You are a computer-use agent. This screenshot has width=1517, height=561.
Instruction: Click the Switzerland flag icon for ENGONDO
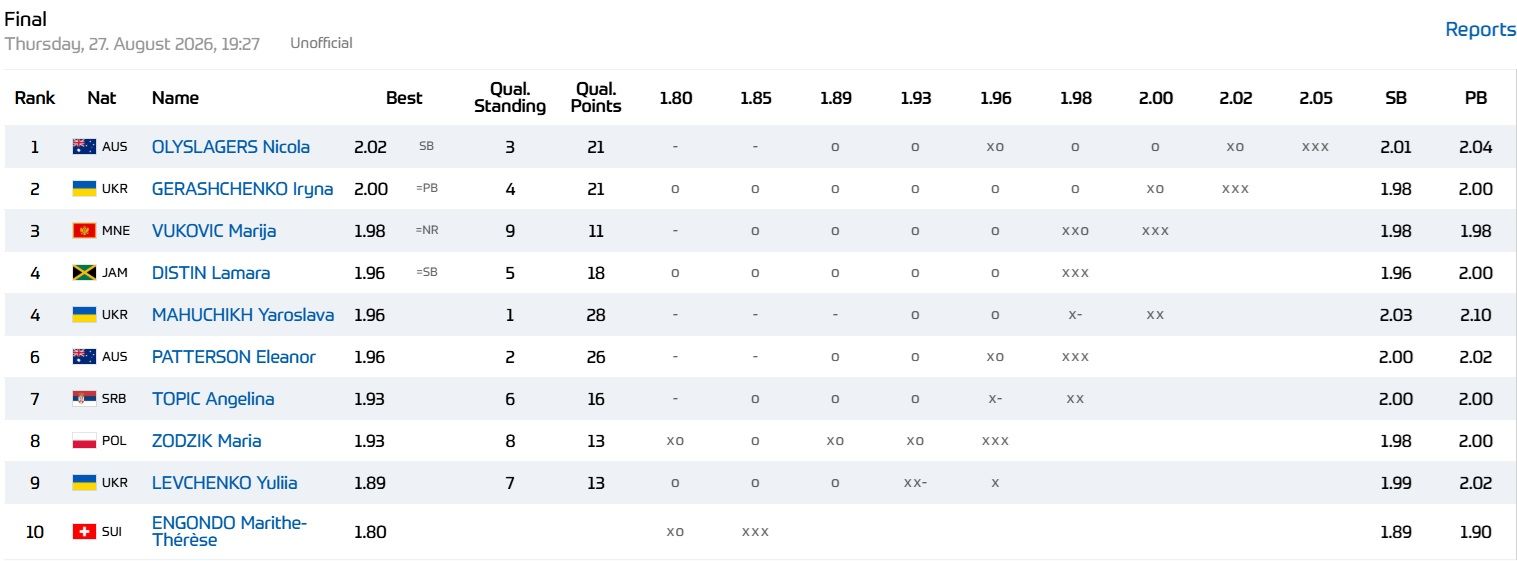84,532
